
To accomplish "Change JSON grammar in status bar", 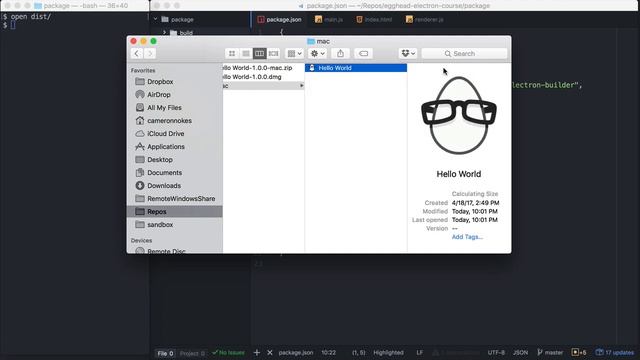I will click(x=520, y=353).
